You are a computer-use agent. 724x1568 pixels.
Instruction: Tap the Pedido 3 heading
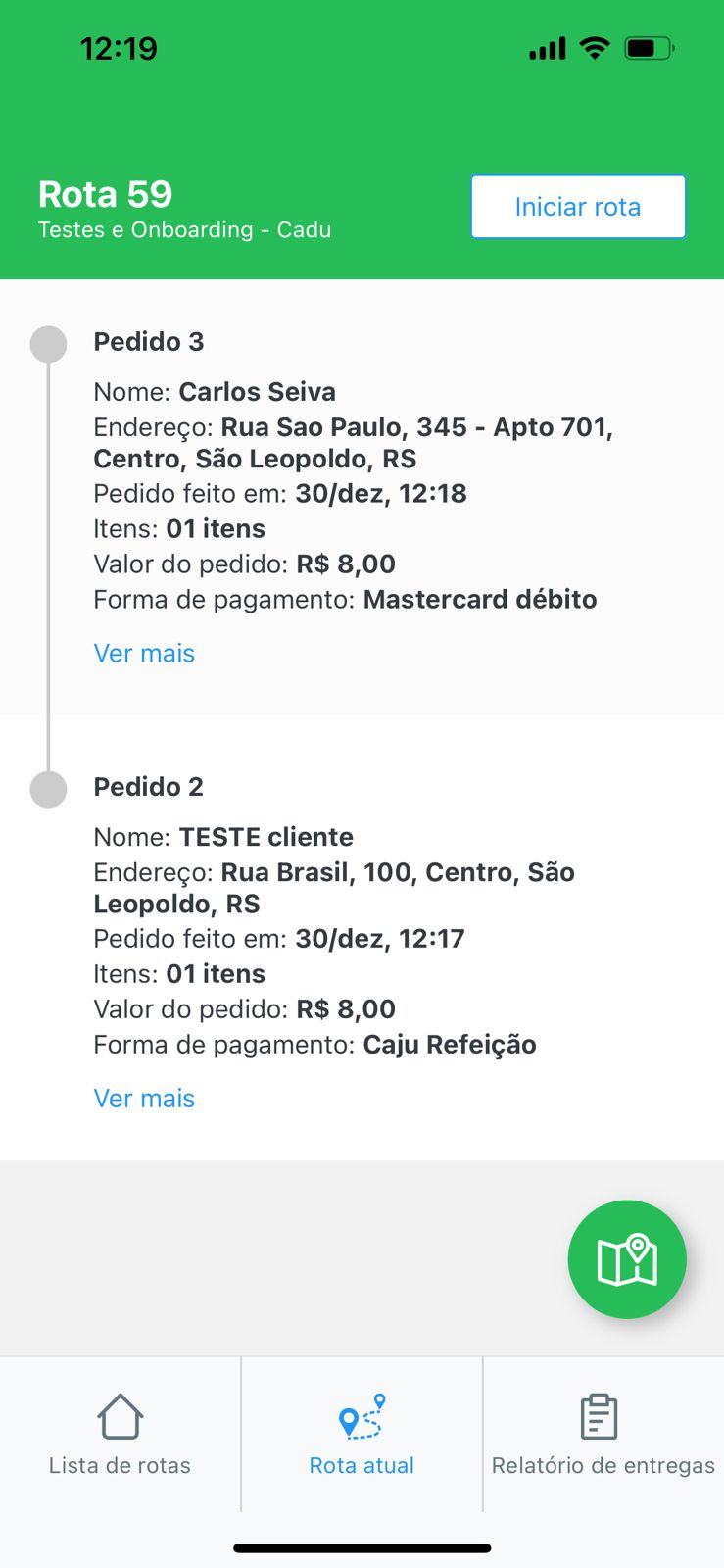149,341
